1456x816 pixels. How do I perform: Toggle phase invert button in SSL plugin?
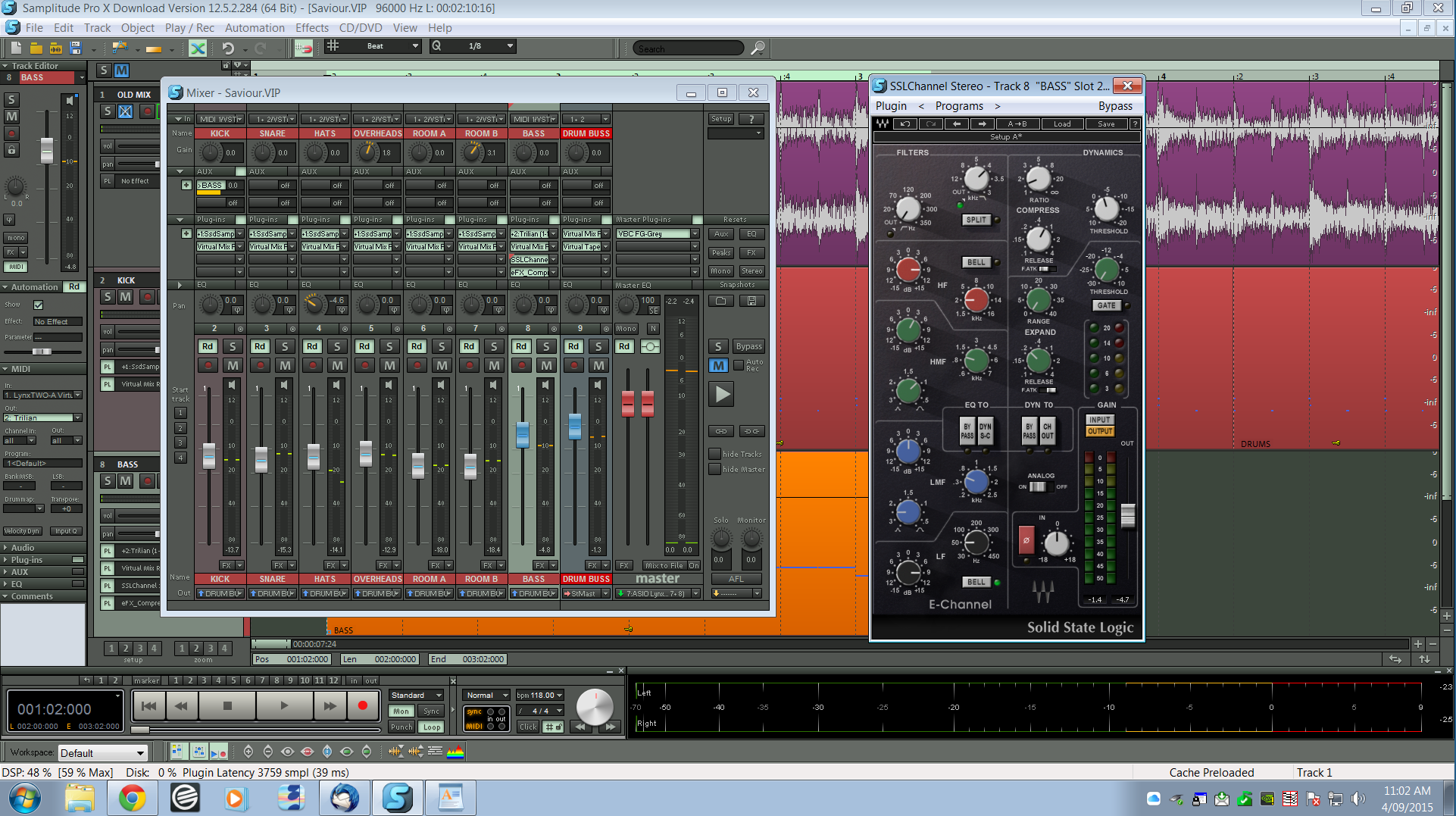tap(1026, 540)
